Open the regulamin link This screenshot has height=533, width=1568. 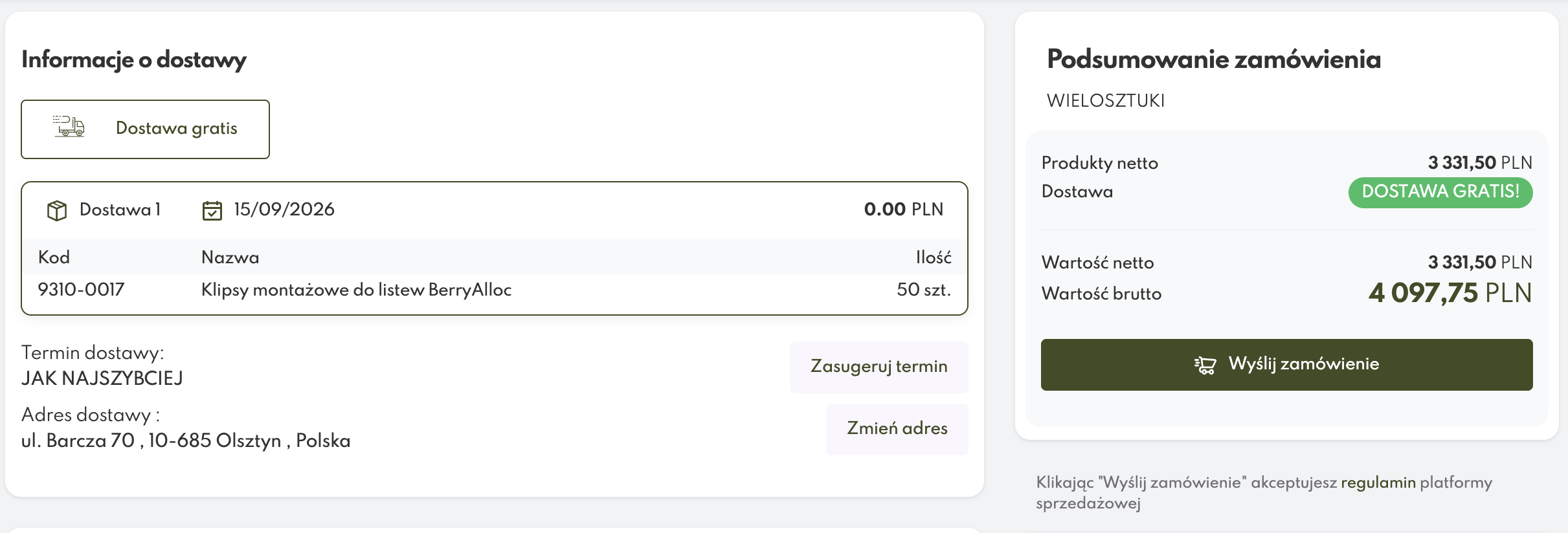1378,483
